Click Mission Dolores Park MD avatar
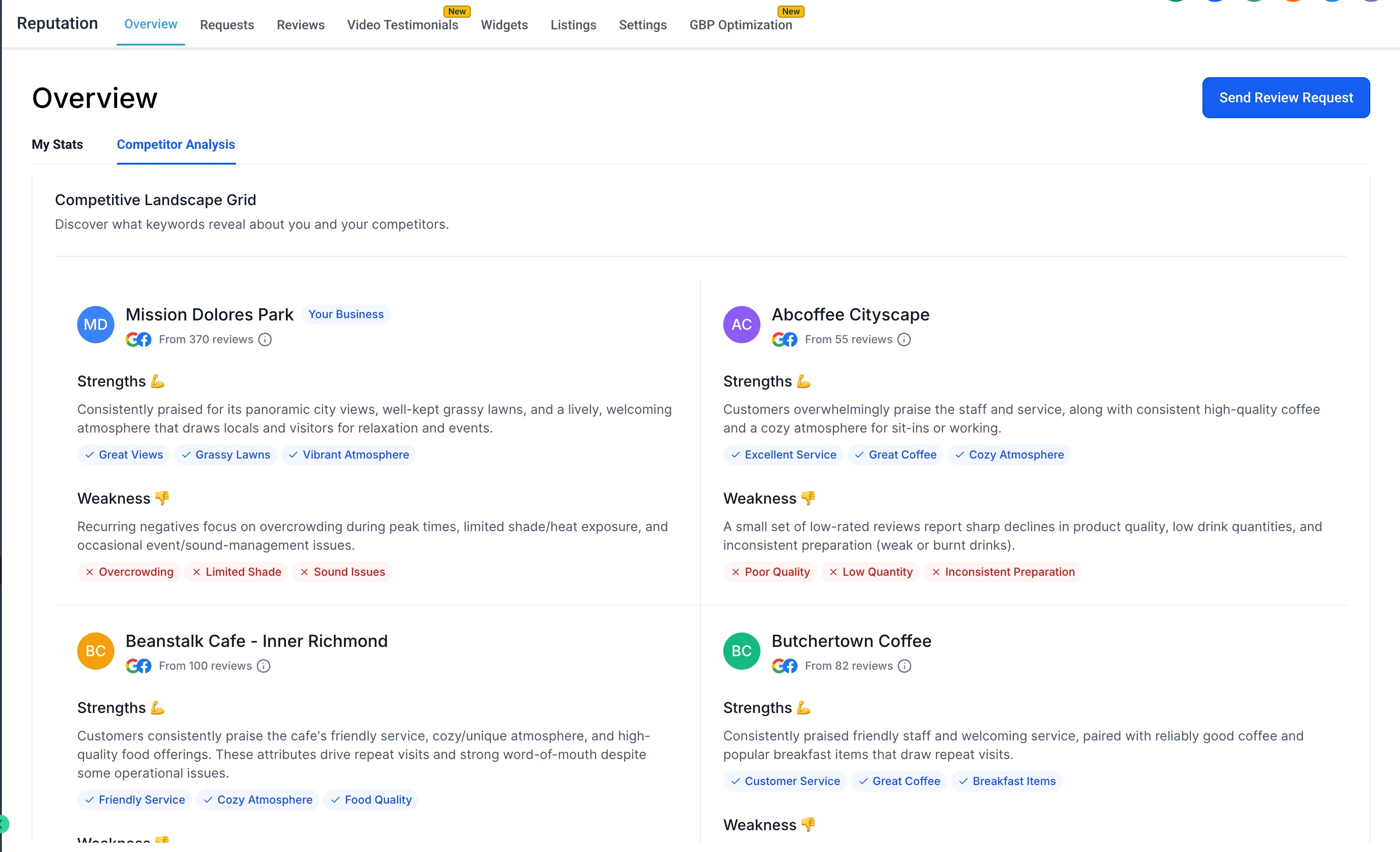Viewport: 1400px width, 852px height. pyautogui.click(x=95, y=325)
